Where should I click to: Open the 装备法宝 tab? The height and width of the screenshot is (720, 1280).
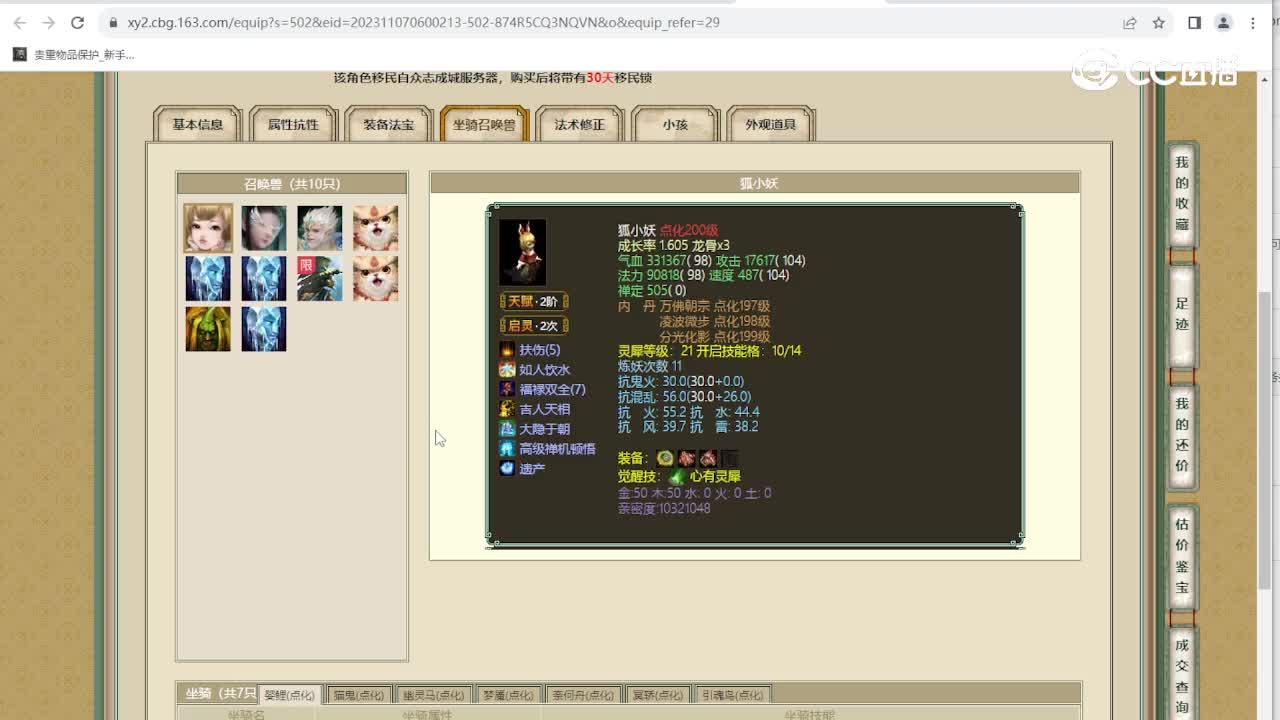(x=389, y=124)
